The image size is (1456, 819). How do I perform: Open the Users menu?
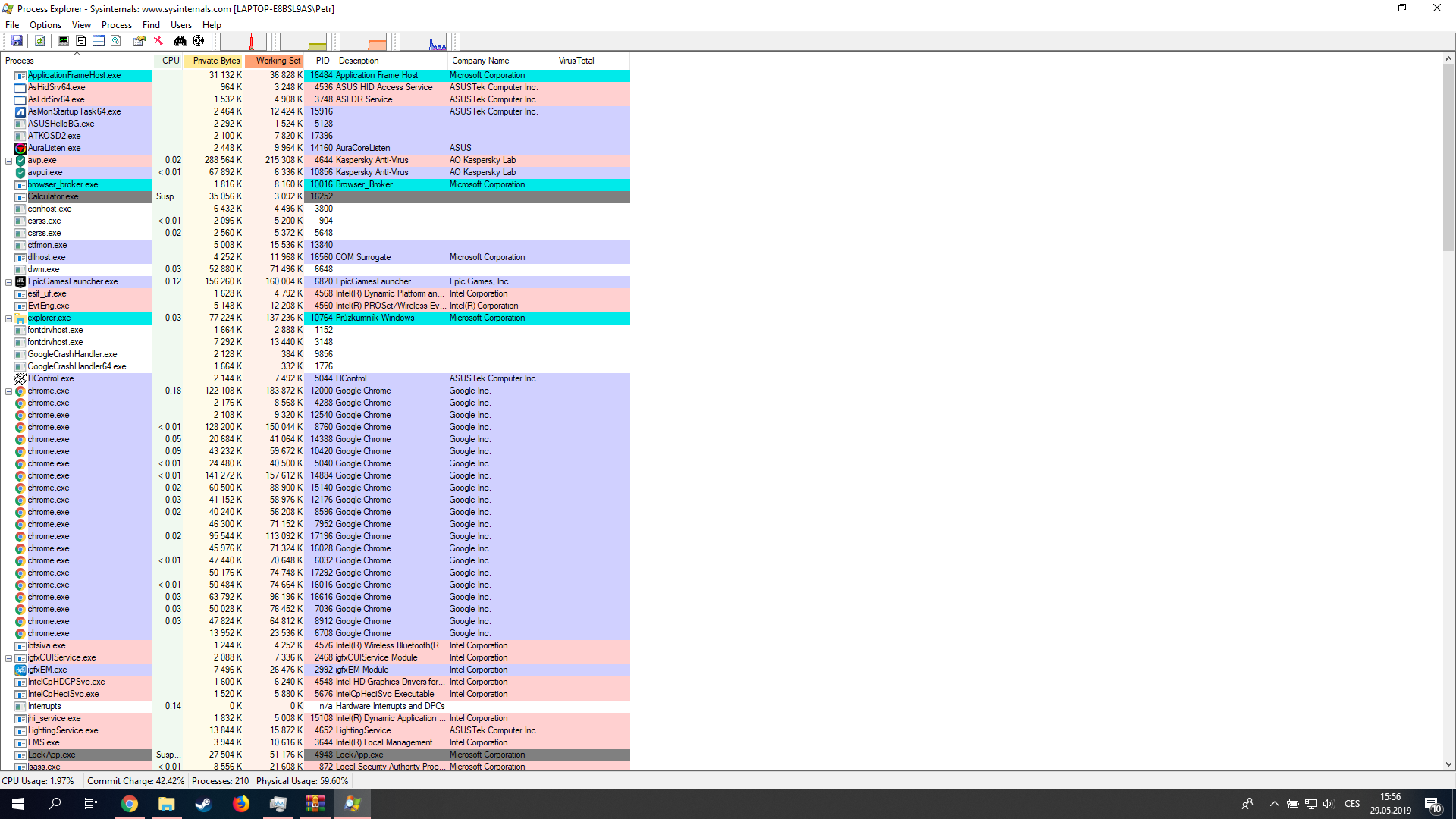click(x=181, y=25)
